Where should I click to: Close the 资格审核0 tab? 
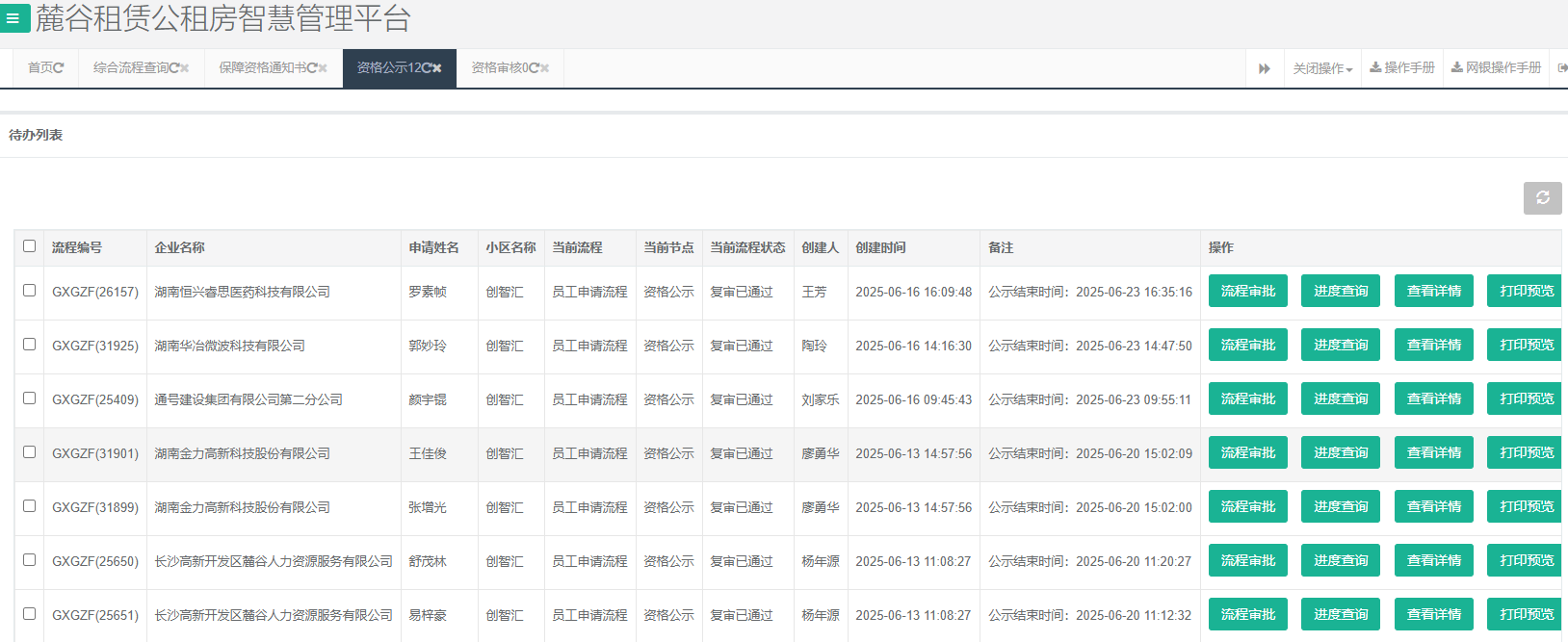545,68
